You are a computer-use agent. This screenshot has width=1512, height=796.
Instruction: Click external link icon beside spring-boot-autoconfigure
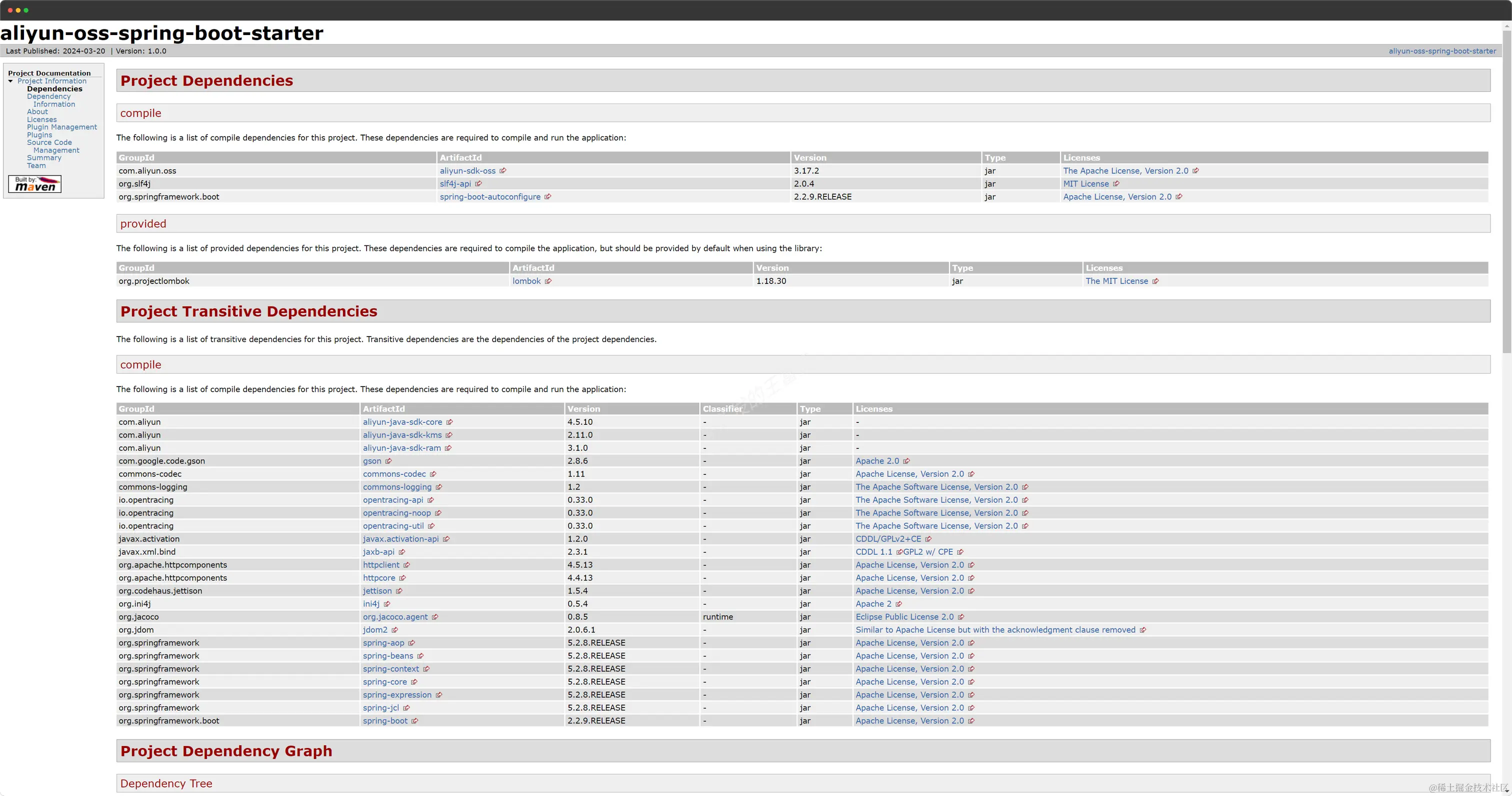[x=547, y=196]
